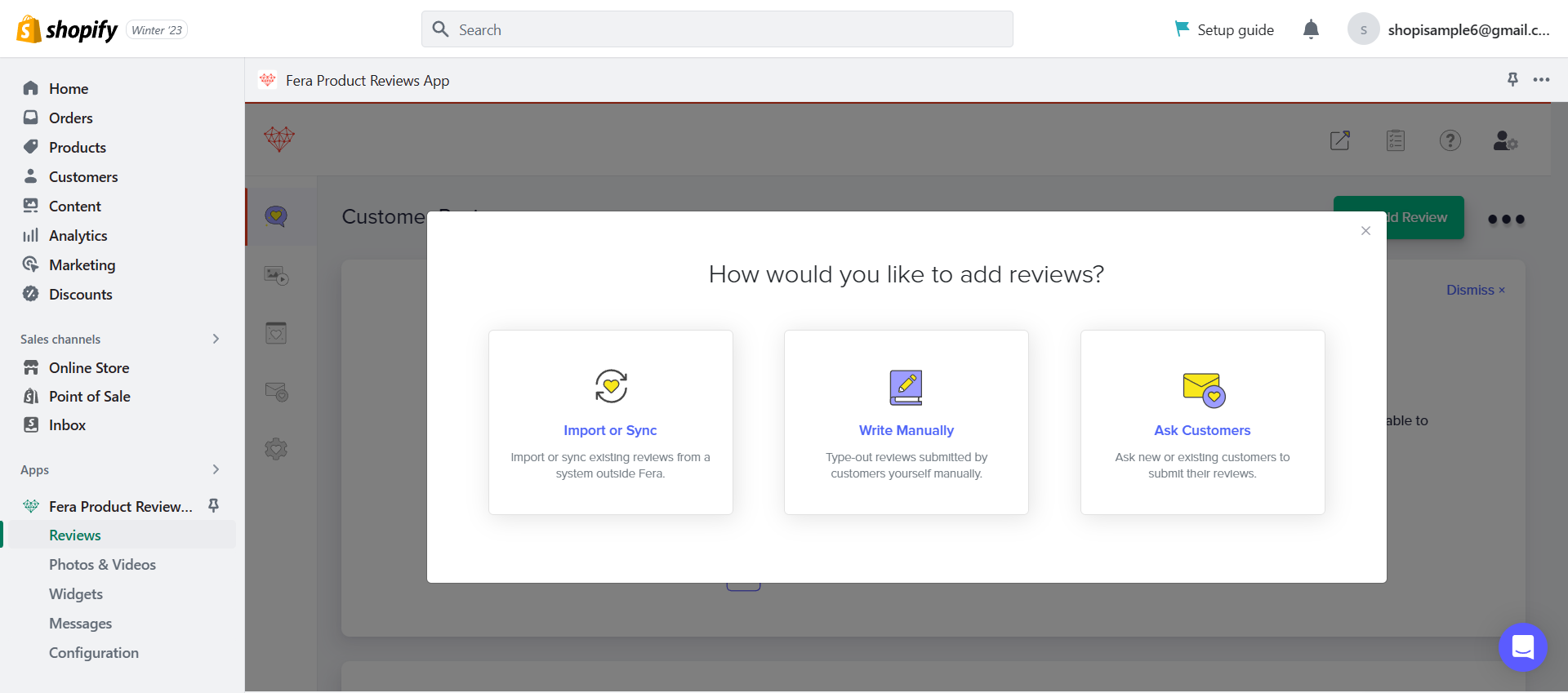Viewport: 1568px width, 693px height.
Task: Go to Home in the sidebar
Action: (x=69, y=88)
